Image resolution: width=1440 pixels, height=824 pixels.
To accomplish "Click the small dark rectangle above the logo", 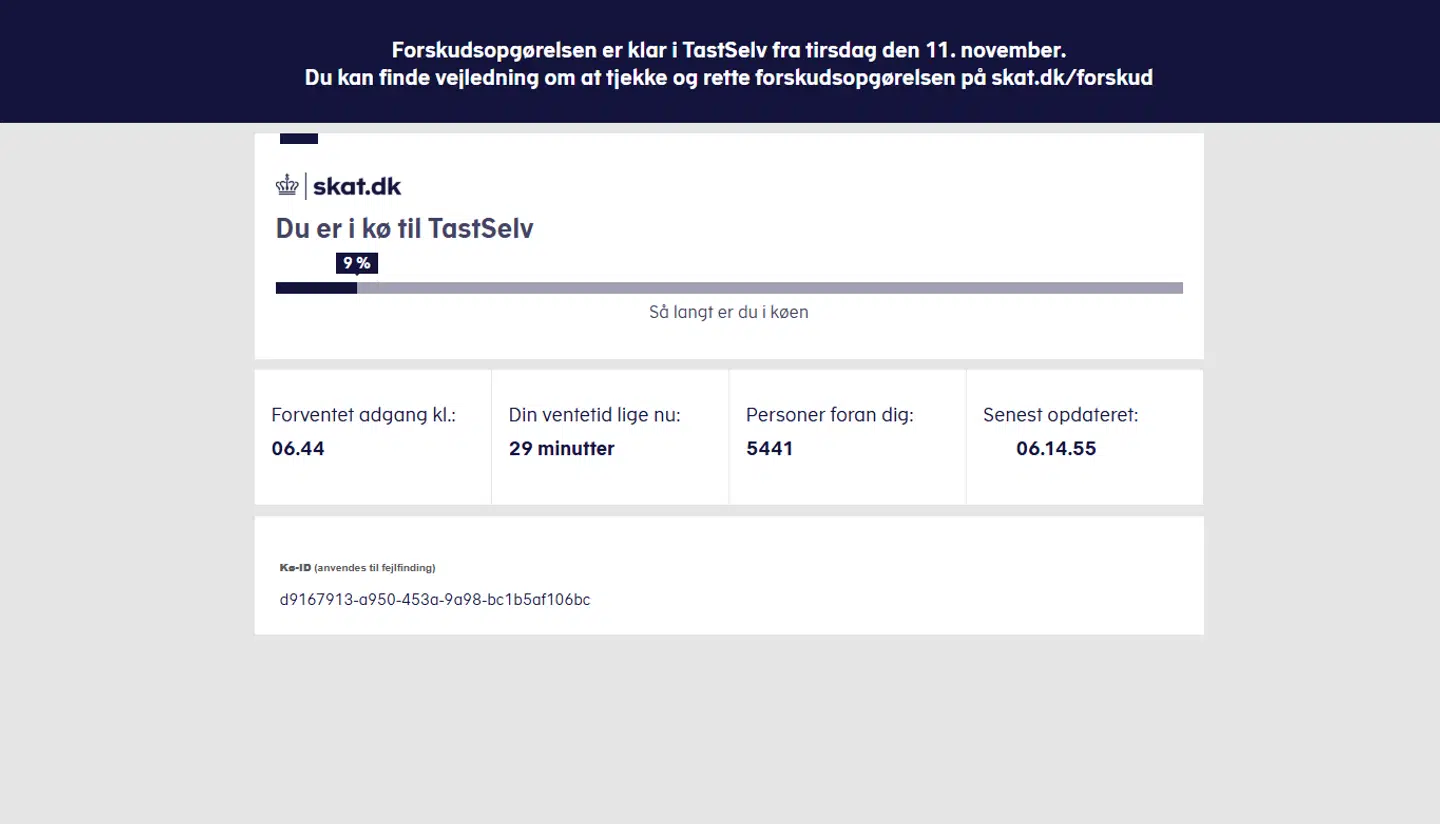I will (299, 139).
